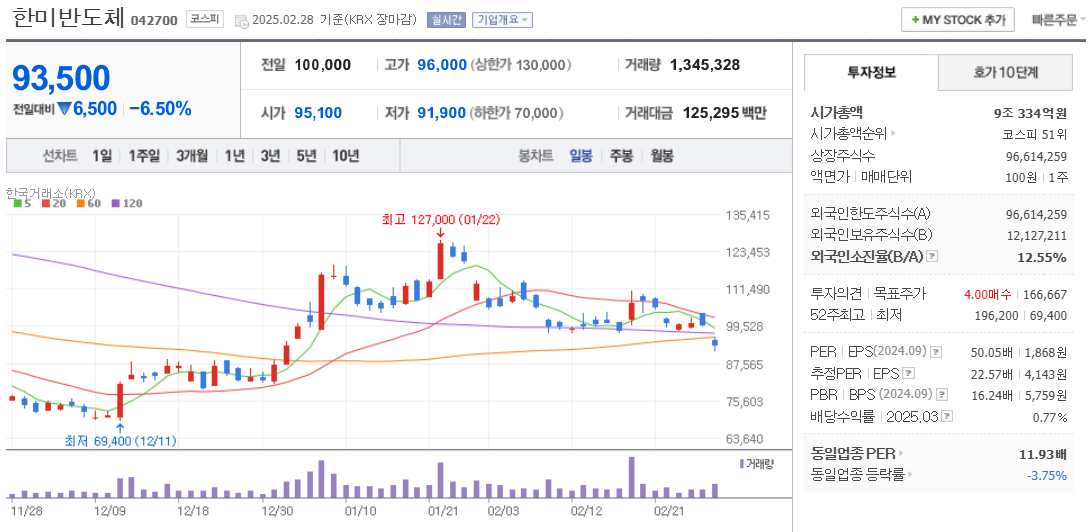
Task: Click the 0.77% dividend yield value
Action: click(1051, 417)
